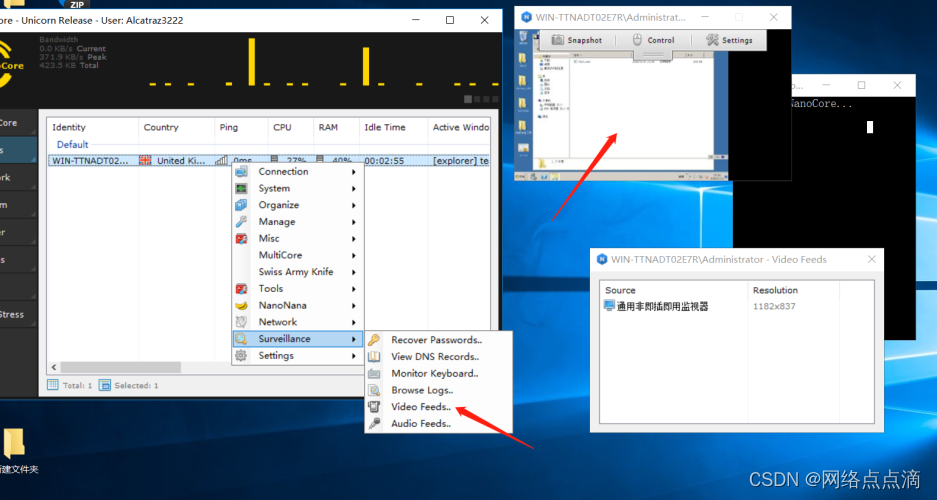Sort clients by the RAM column
The width and height of the screenshot is (937, 500).
pos(336,127)
